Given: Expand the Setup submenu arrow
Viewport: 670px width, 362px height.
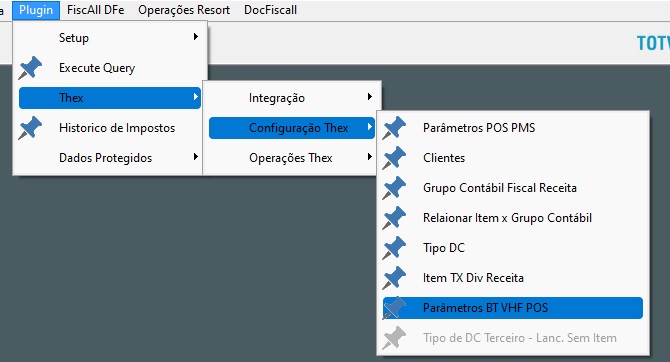Looking at the screenshot, I should [x=196, y=37].
